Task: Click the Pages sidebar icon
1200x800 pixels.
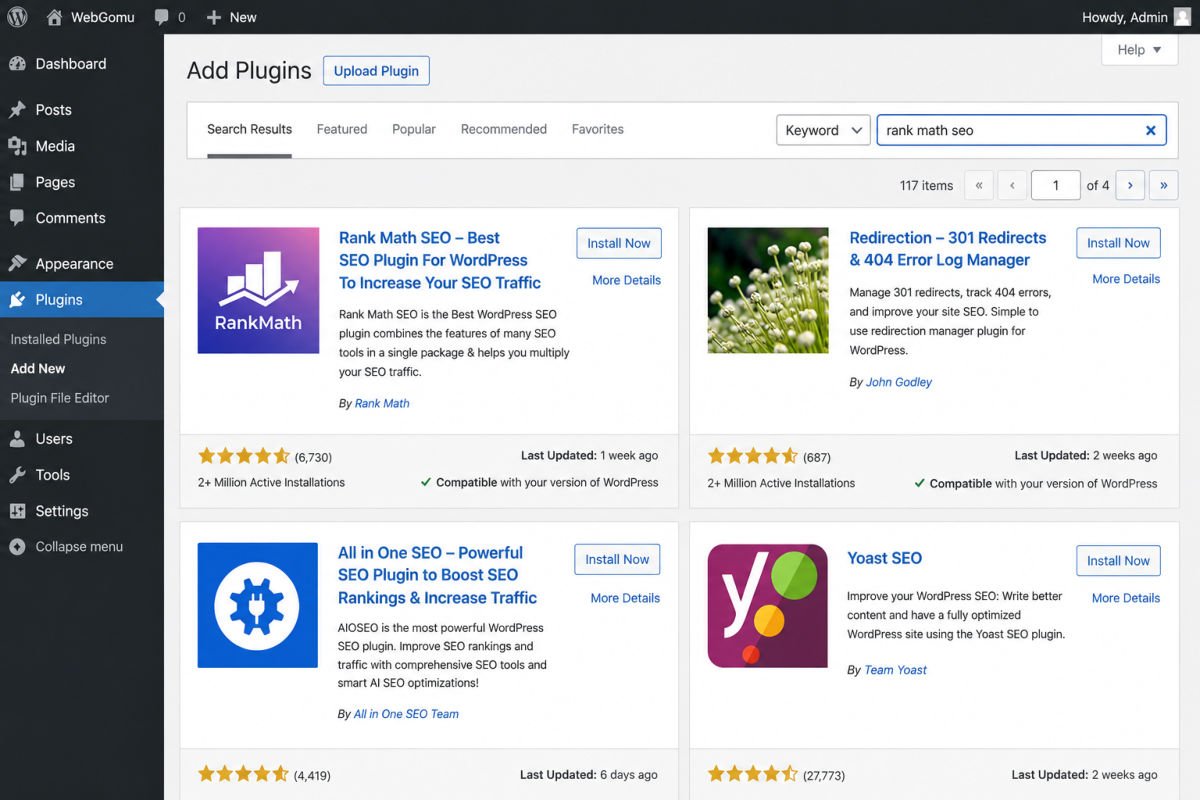Action: (17, 182)
